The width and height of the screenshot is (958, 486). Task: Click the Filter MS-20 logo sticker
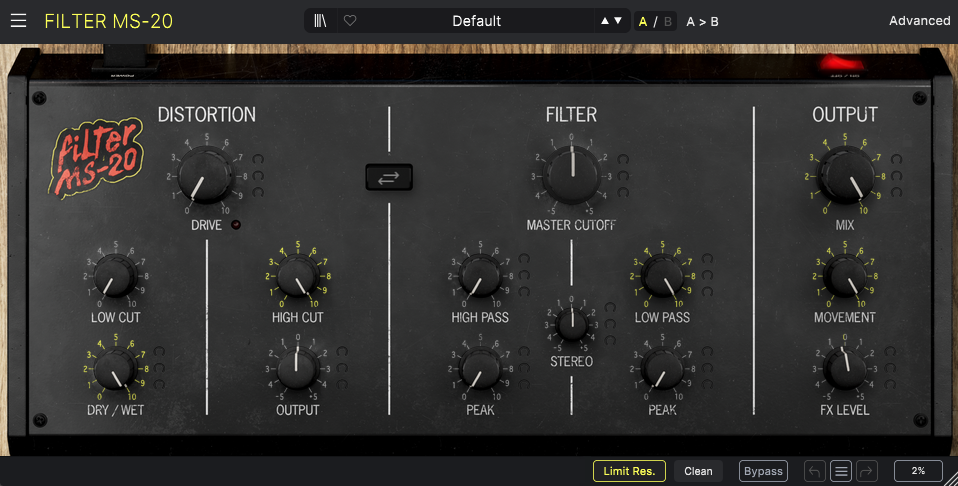coord(97,157)
